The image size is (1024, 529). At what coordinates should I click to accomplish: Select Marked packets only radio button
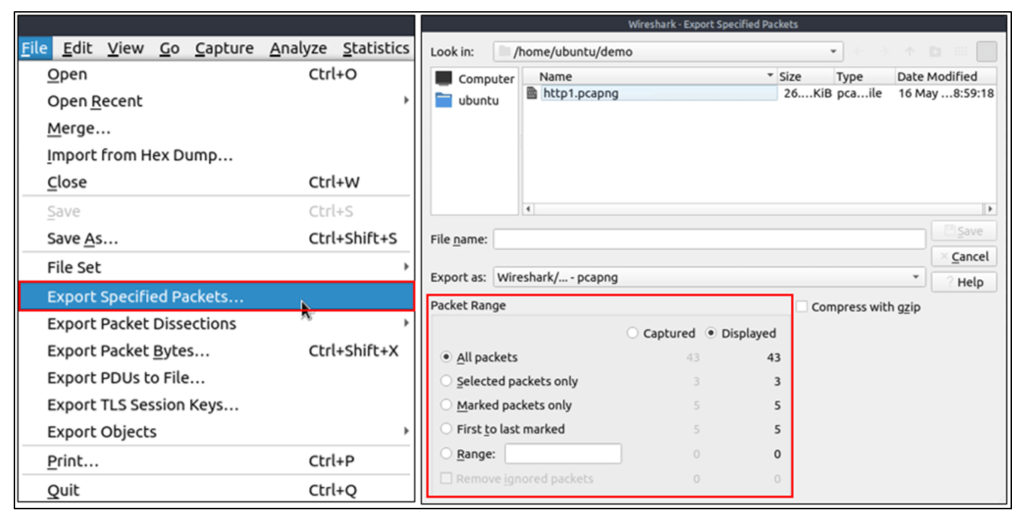(446, 405)
